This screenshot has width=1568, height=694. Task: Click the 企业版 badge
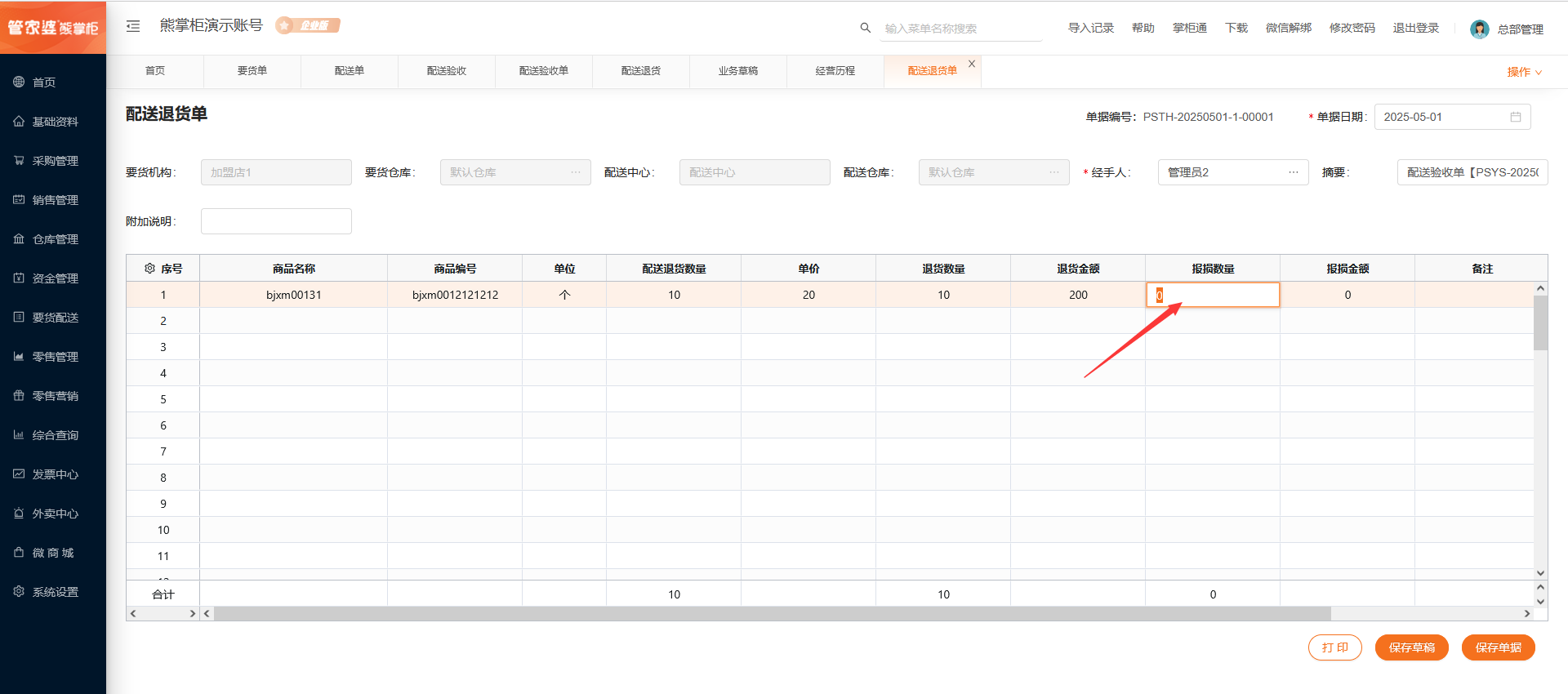[x=308, y=25]
